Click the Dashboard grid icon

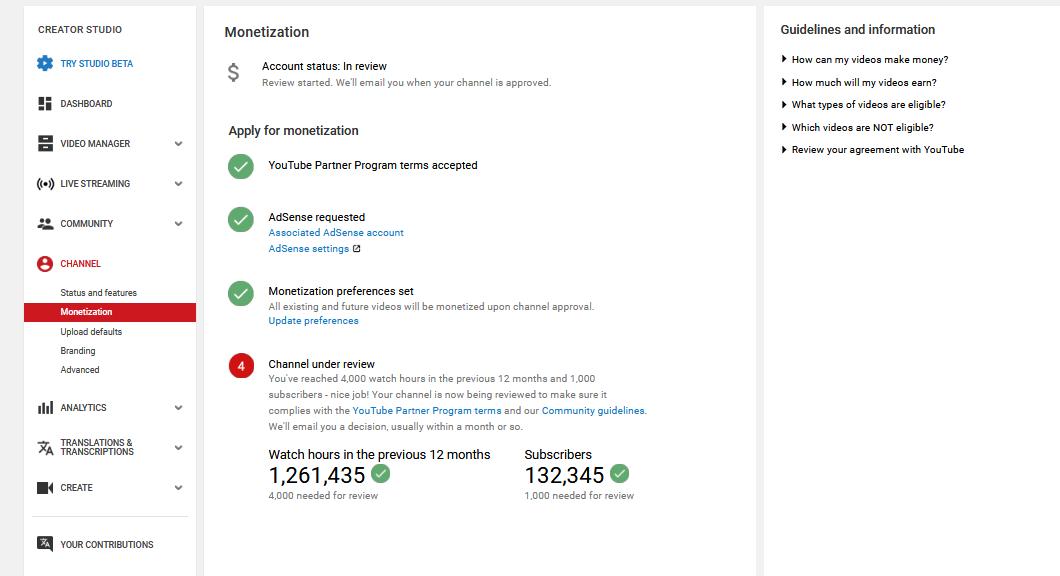pos(45,103)
